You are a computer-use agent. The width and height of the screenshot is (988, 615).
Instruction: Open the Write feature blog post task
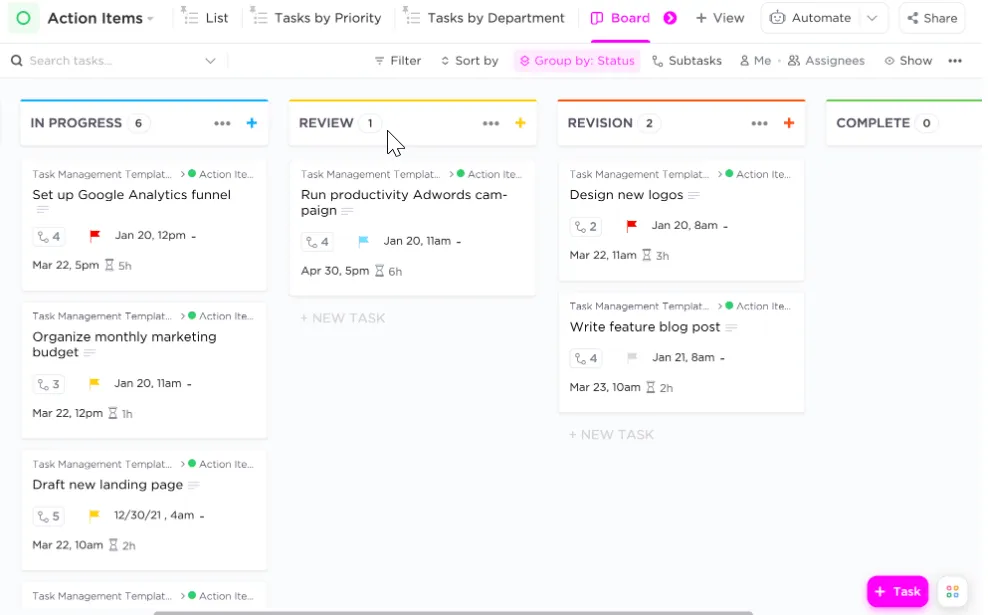click(645, 327)
